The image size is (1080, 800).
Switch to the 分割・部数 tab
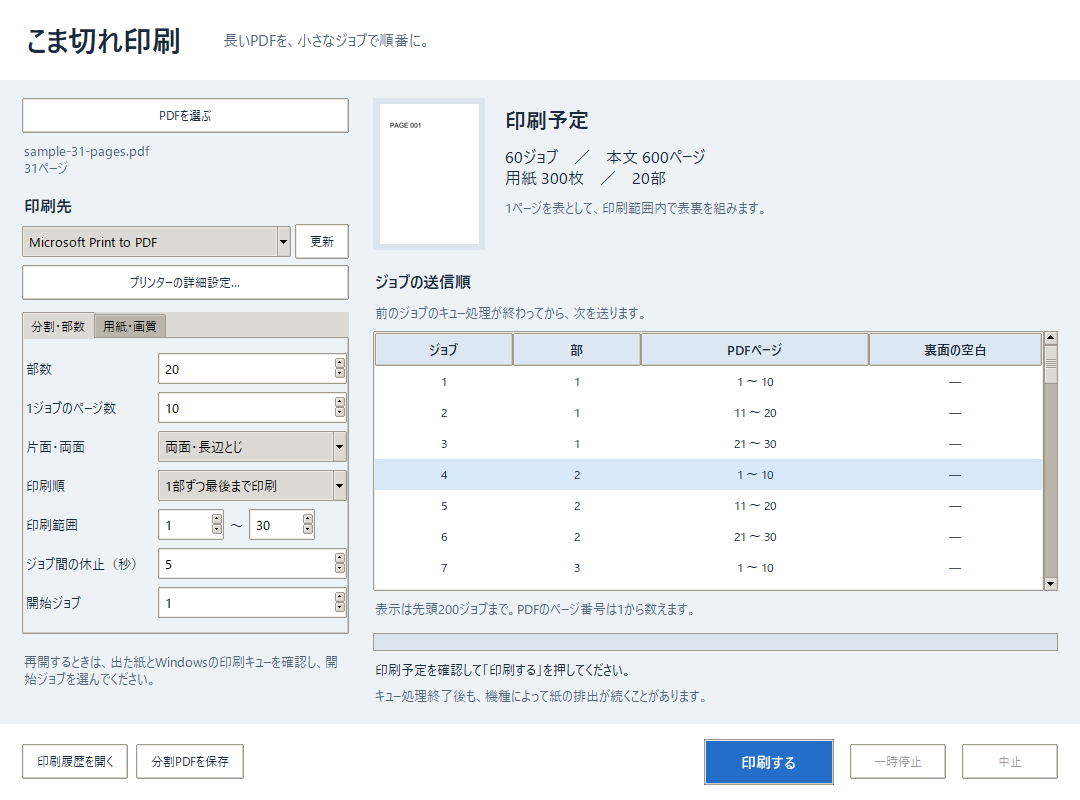(59, 326)
